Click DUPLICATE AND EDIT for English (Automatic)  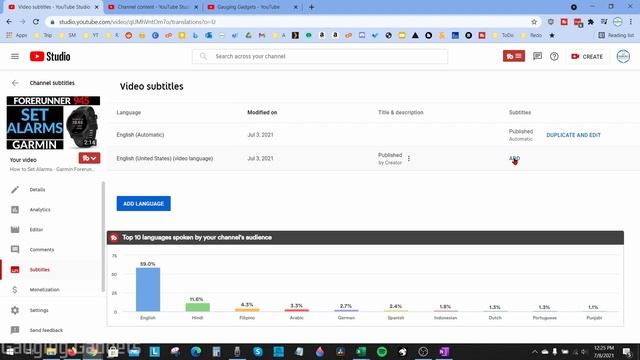573,135
